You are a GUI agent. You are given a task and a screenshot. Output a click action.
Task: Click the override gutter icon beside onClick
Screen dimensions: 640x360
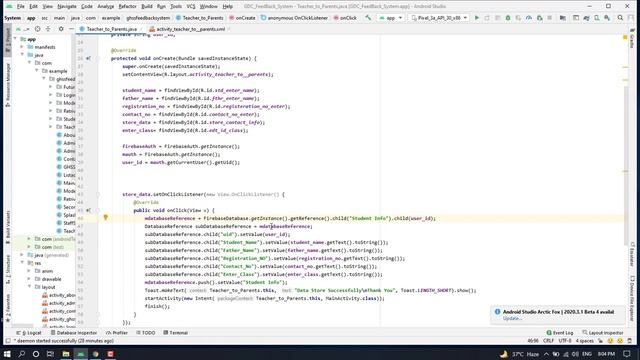[x=88, y=210]
